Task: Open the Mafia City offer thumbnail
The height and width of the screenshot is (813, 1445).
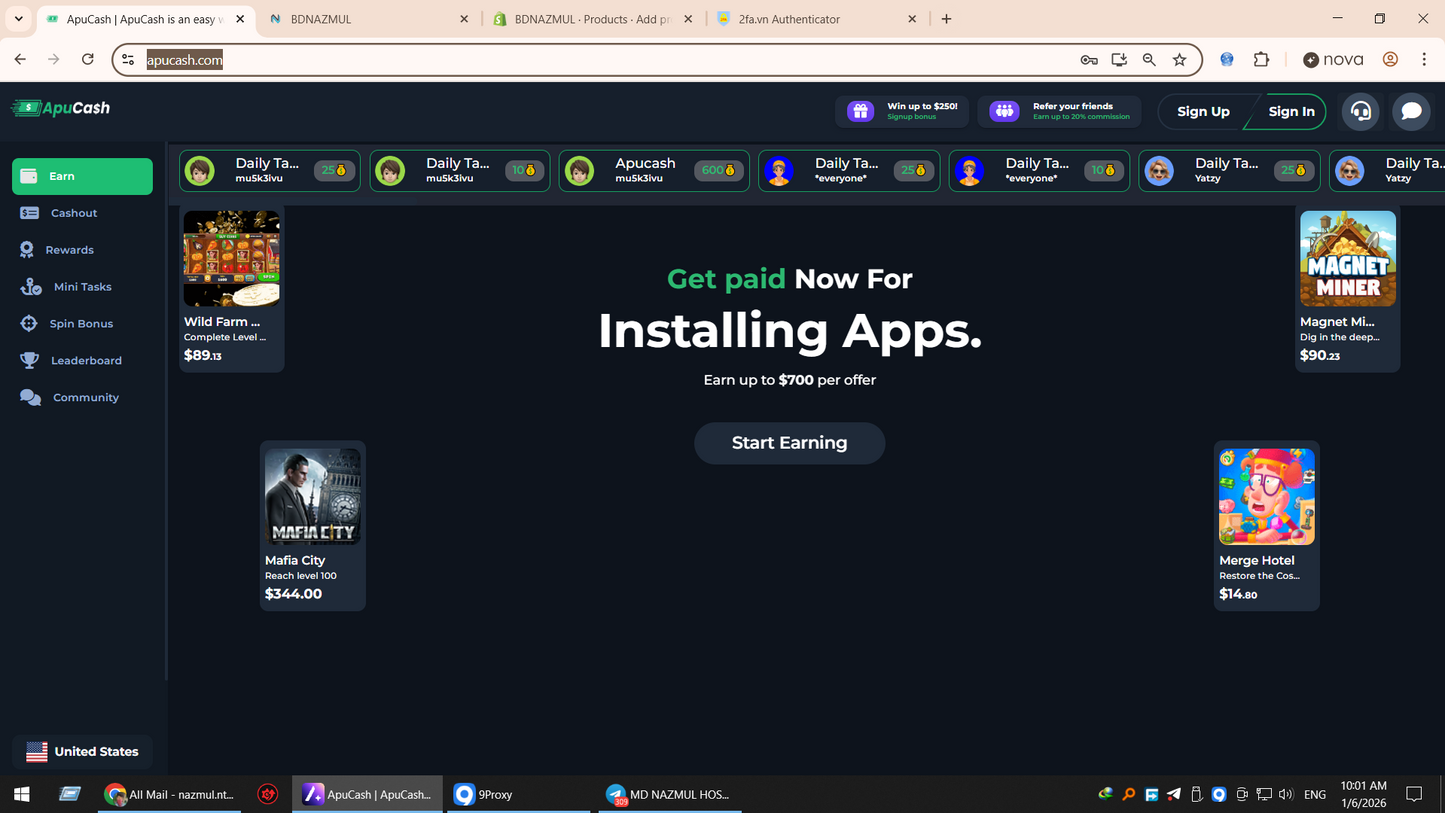Action: (312, 497)
